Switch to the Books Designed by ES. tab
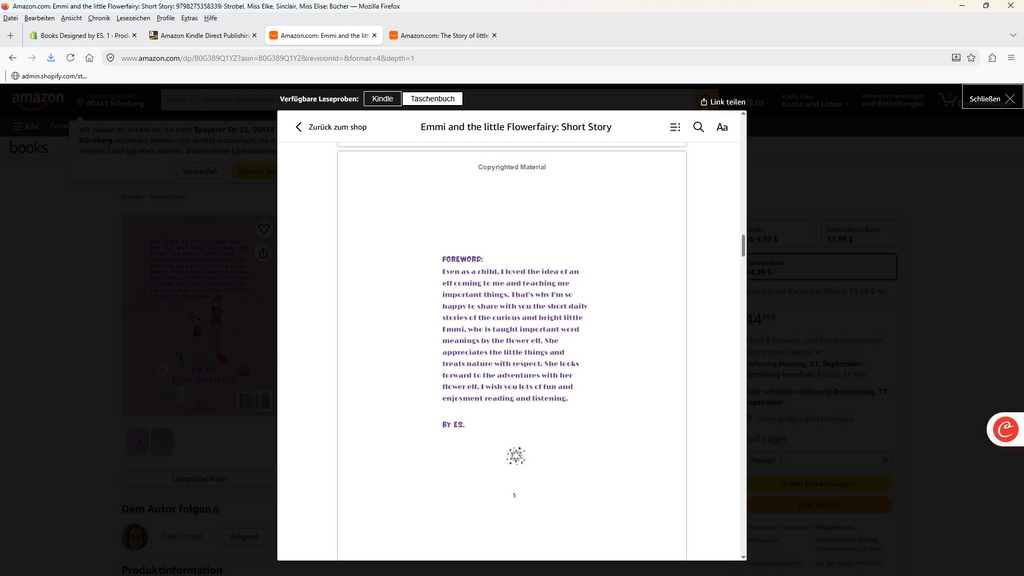The width and height of the screenshot is (1024, 576). click(x=83, y=35)
